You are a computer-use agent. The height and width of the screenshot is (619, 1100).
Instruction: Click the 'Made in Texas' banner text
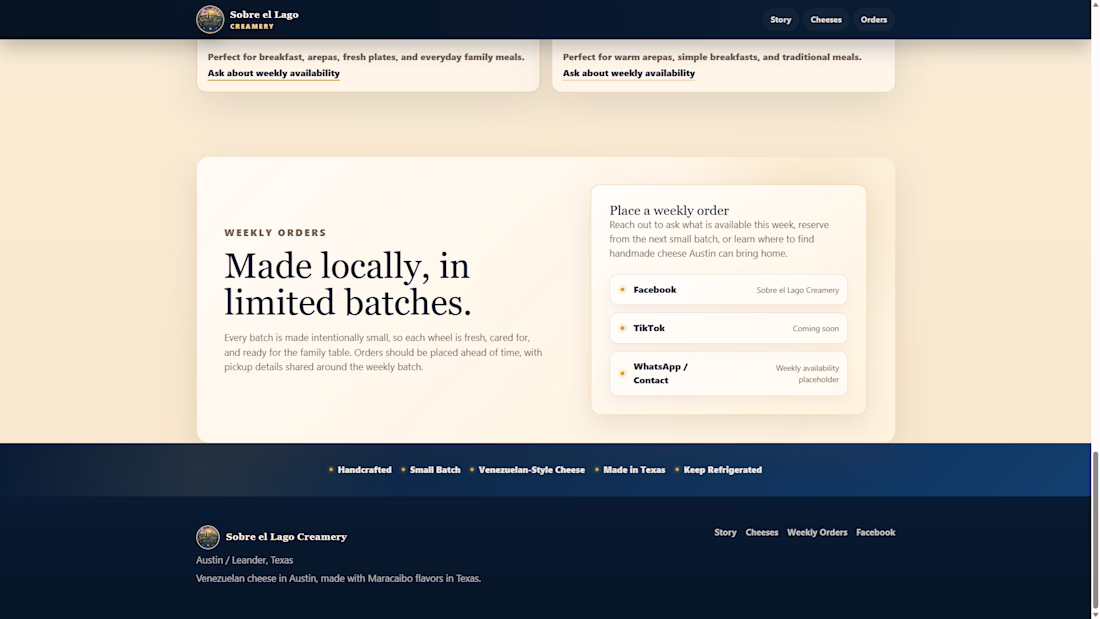pos(634,470)
